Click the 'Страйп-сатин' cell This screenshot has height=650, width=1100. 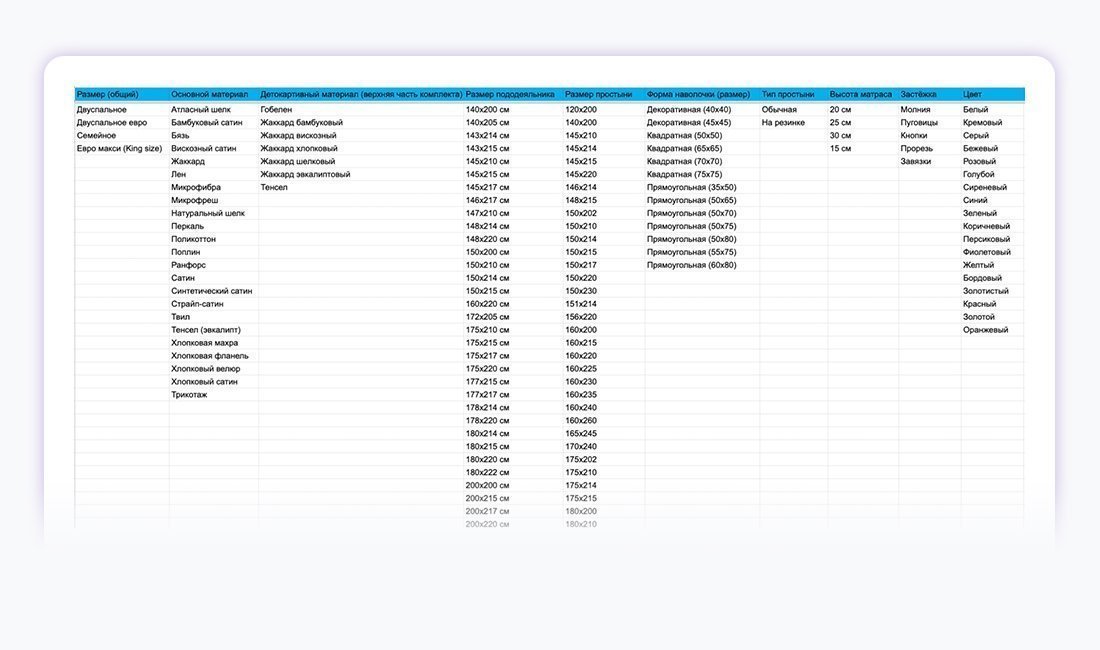(198, 304)
